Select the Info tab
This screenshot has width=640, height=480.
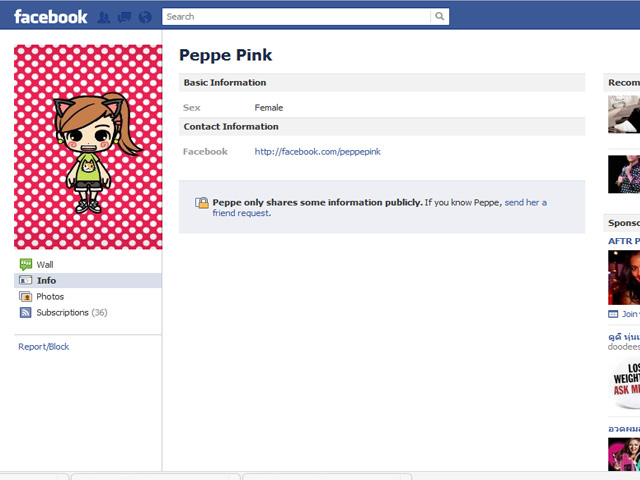point(88,280)
